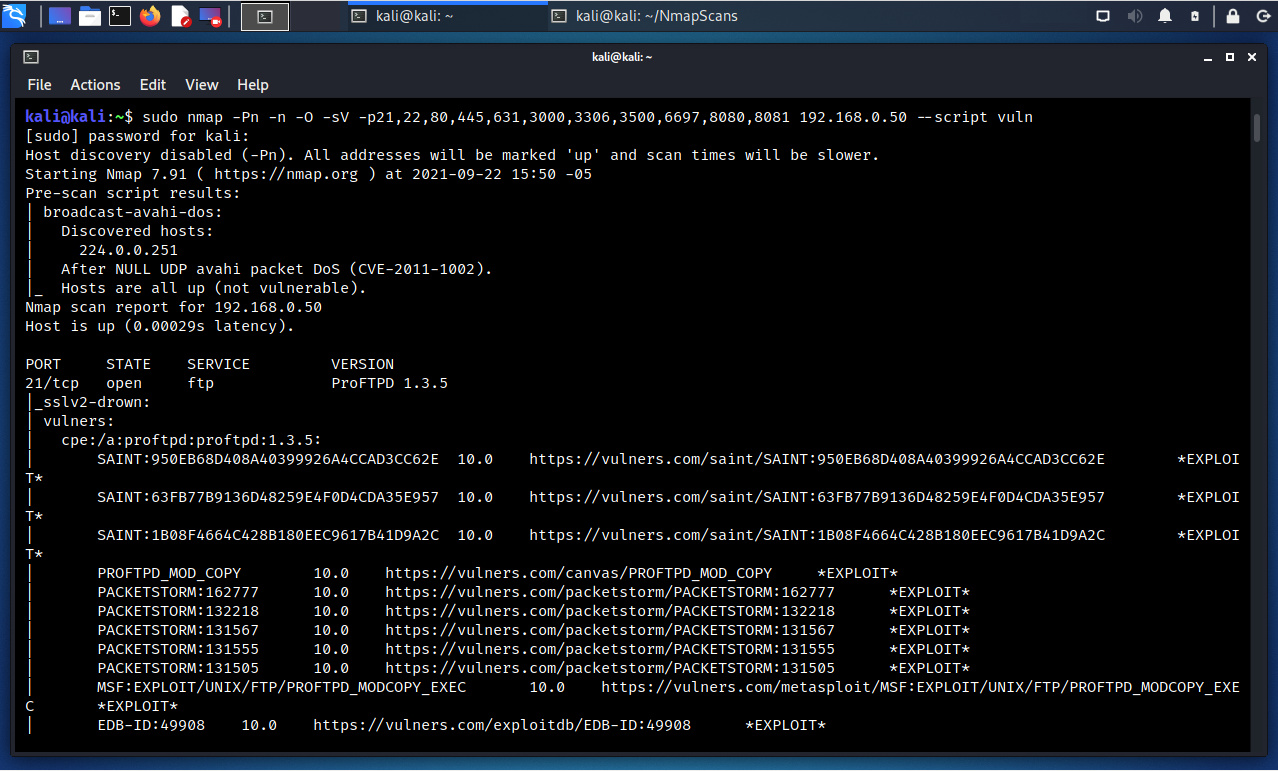Launch Firefox browser from the panel
This screenshot has width=1278, height=771.
point(150,16)
